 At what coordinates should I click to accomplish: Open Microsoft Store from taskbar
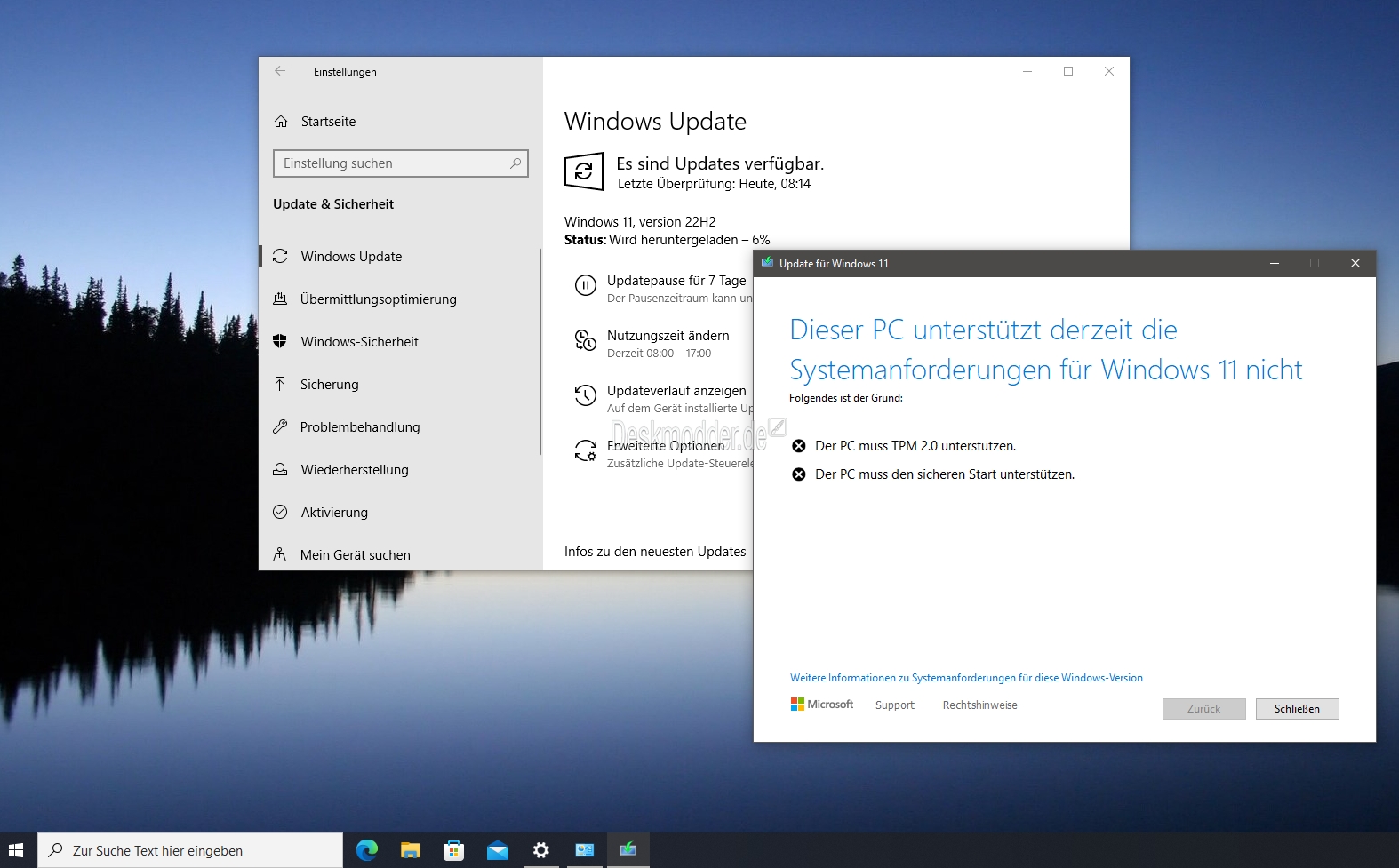[x=454, y=850]
